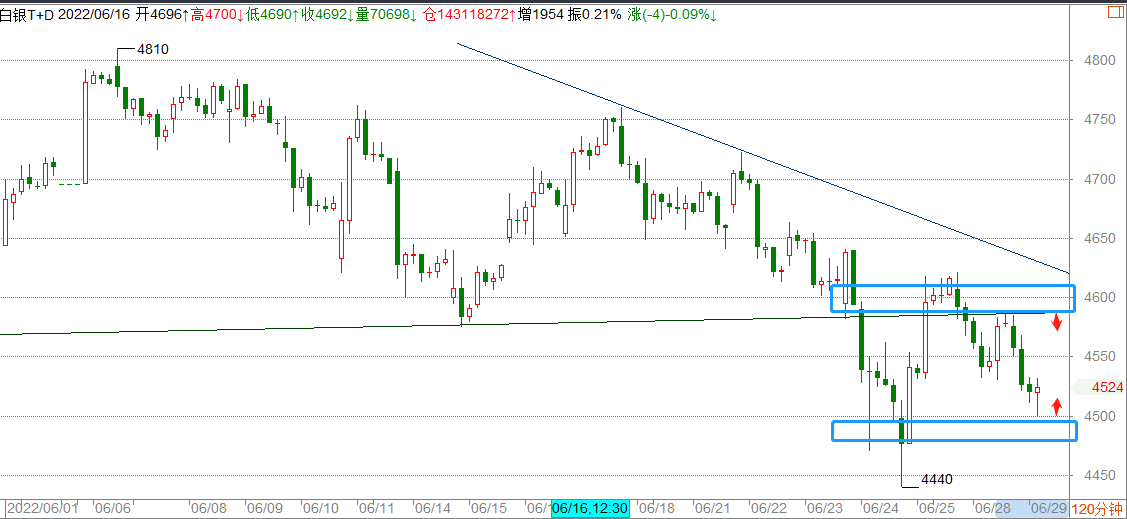Screen dimensions: 1127x519
Task: Click the change 涨(-4)-0.09% value
Action: [672, 14]
